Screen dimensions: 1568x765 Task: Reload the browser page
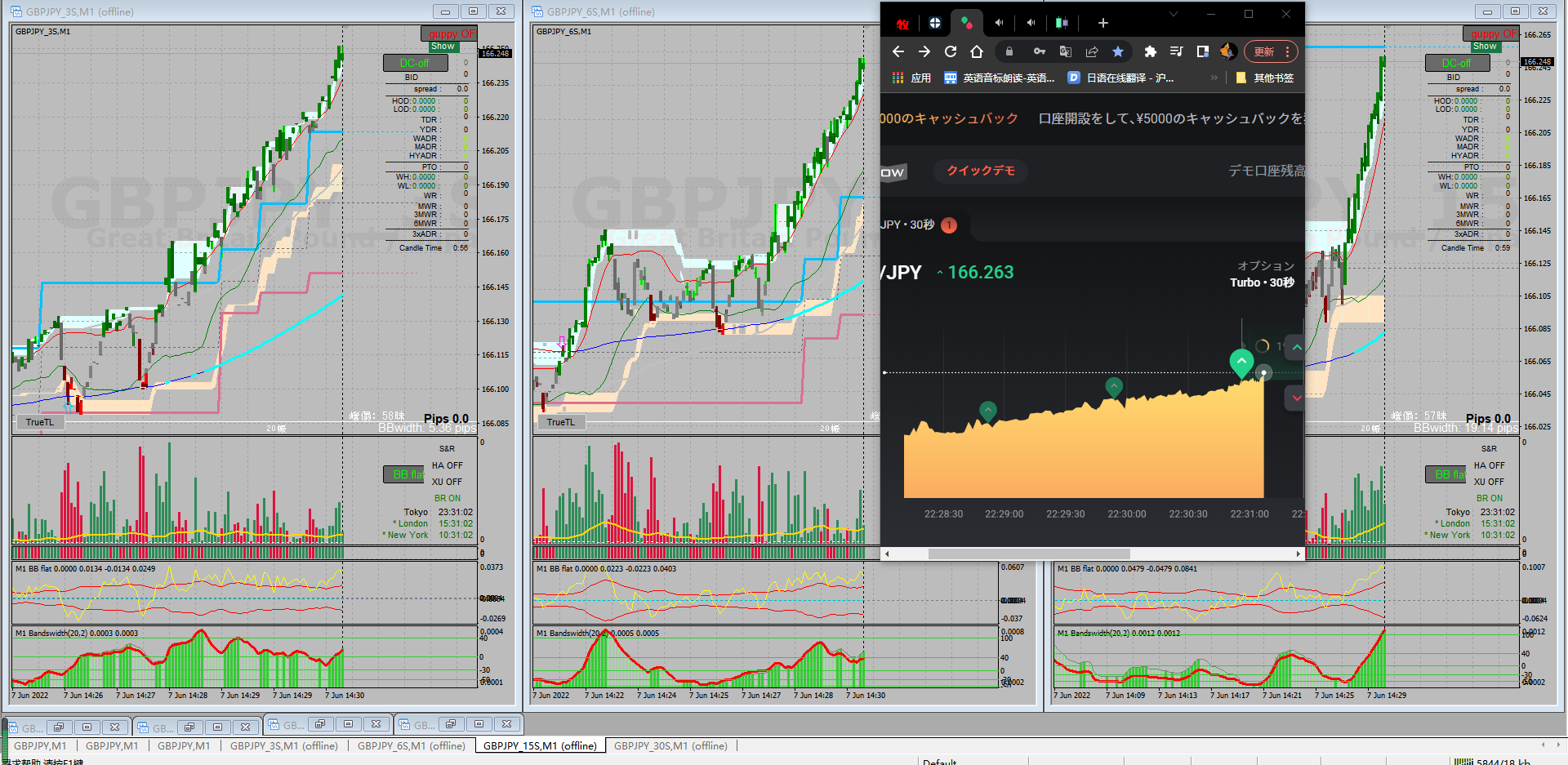pos(951,51)
